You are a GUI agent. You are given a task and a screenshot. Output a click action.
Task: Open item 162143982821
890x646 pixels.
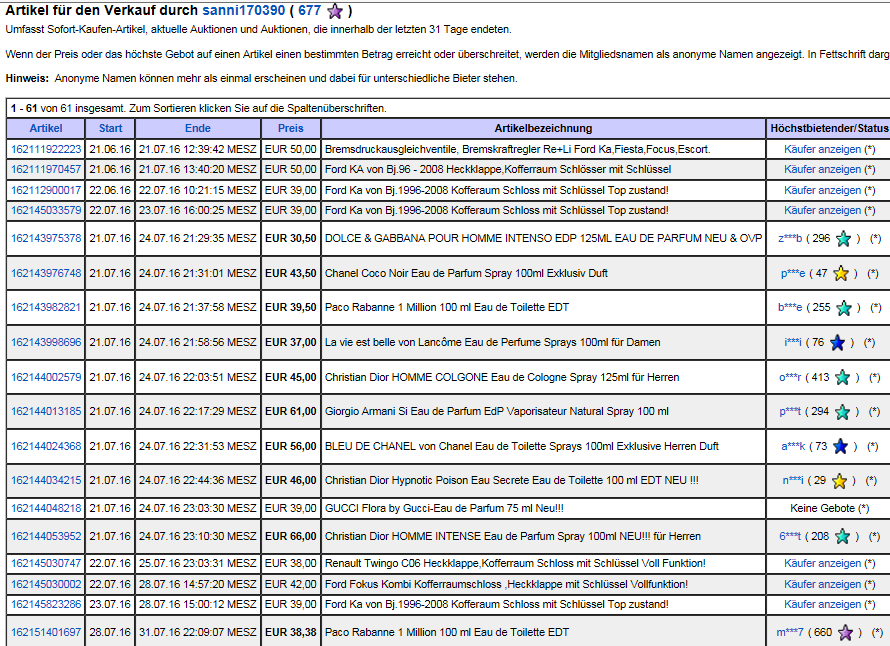[x=46, y=307]
